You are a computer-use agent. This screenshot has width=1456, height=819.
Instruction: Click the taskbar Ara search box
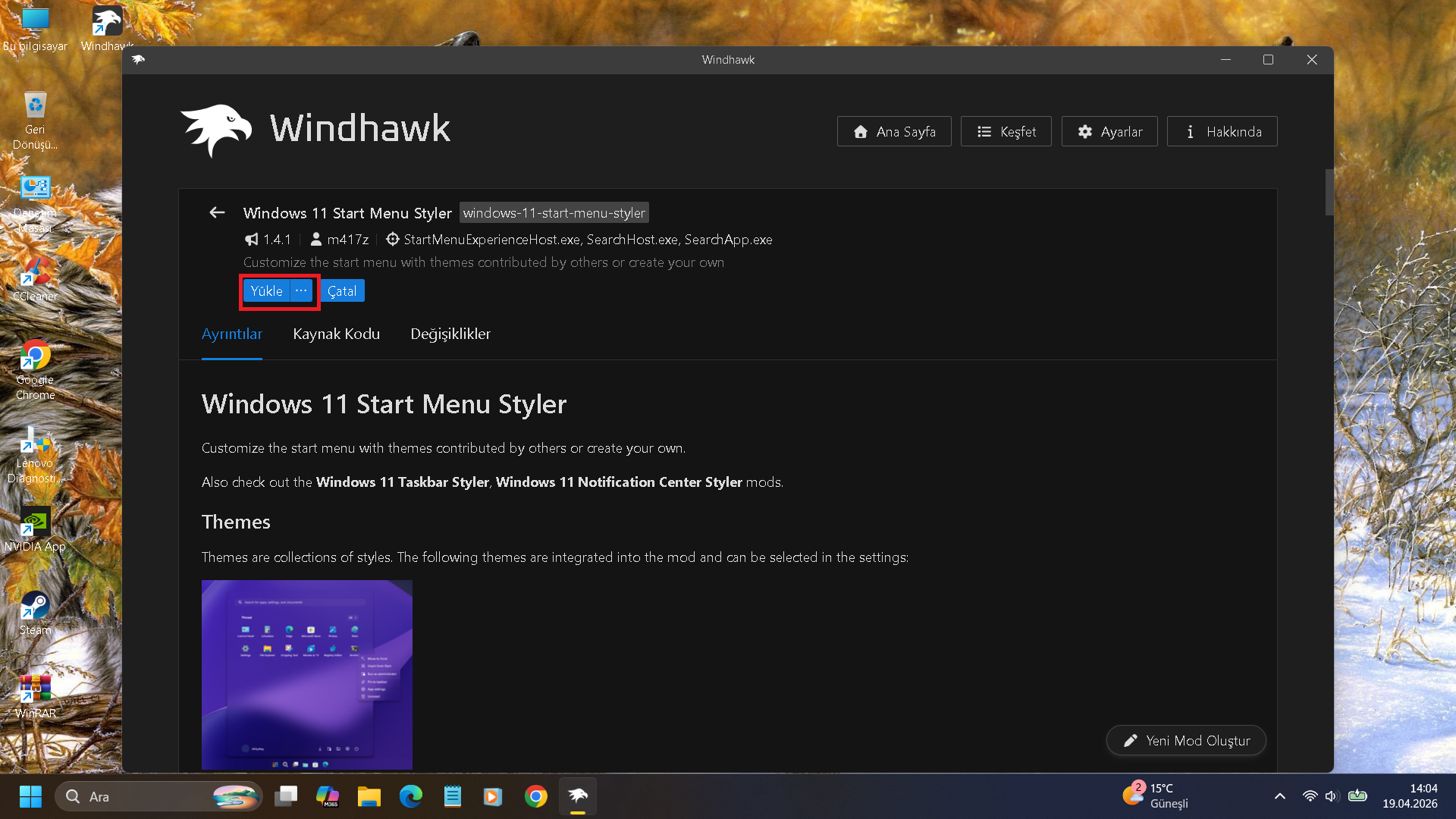158,797
